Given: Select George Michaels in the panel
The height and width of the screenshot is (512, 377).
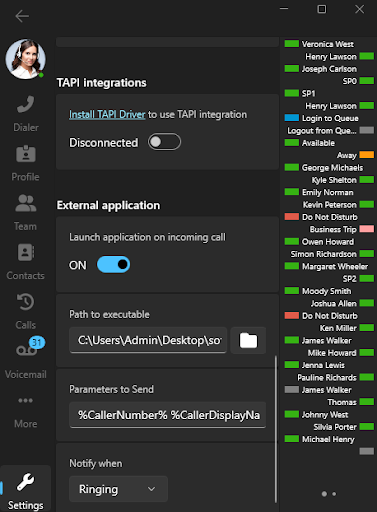Looking at the screenshot, I should [x=324, y=167].
